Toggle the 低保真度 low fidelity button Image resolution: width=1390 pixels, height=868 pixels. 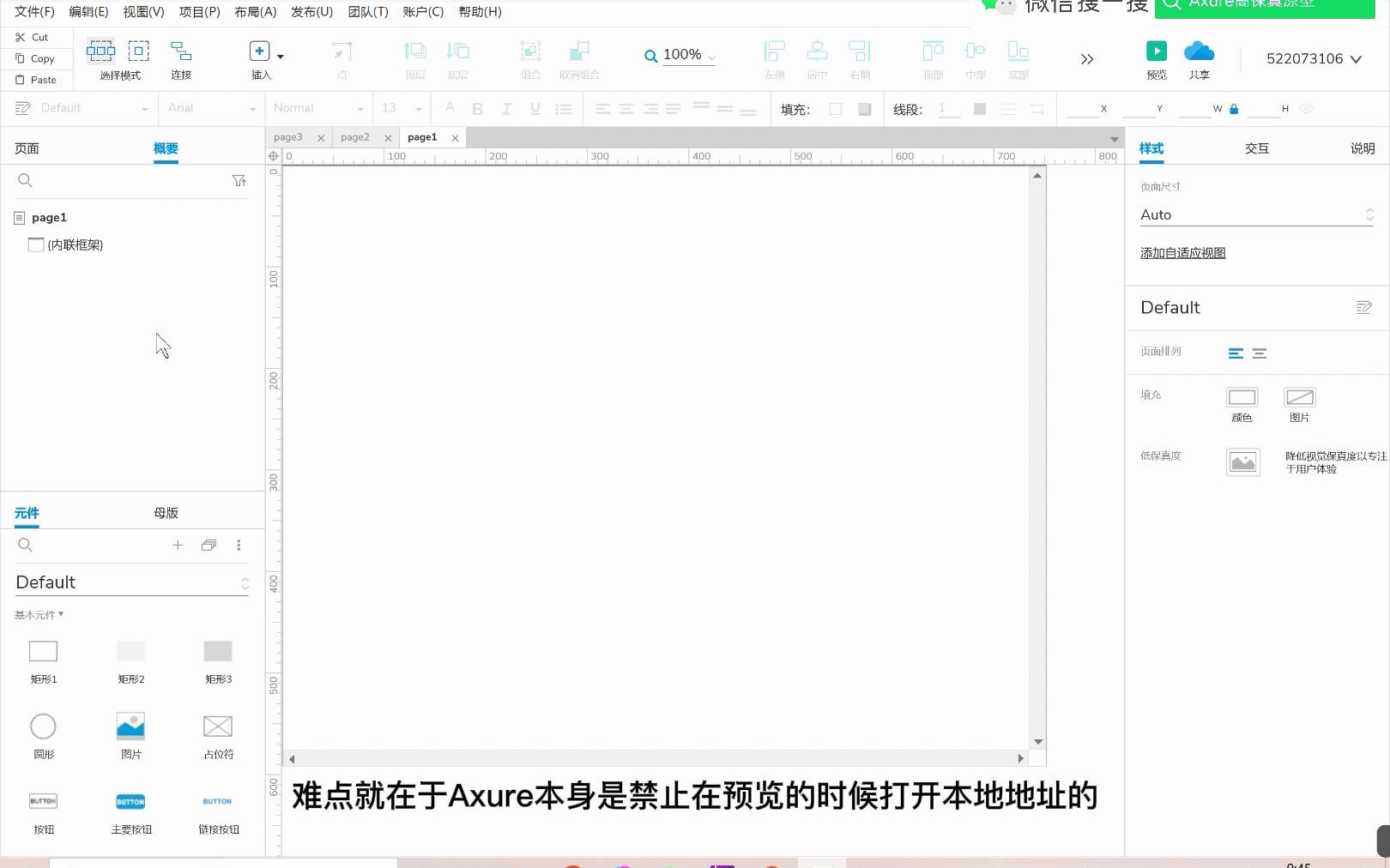(x=1243, y=462)
